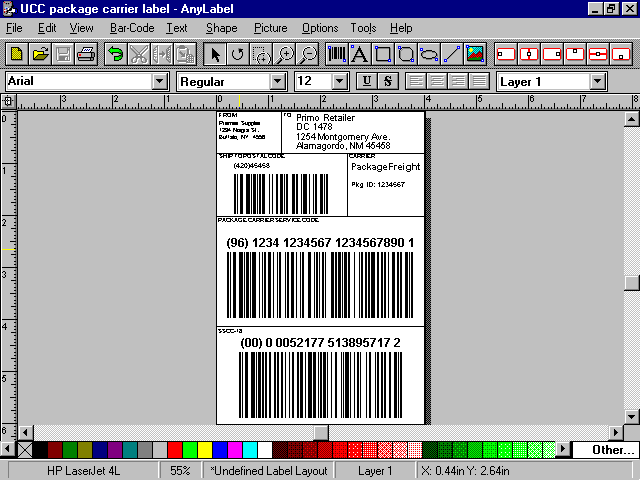This screenshot has width=640, height=480.
Task: Print the label
Action: click(x=86, y=54)
